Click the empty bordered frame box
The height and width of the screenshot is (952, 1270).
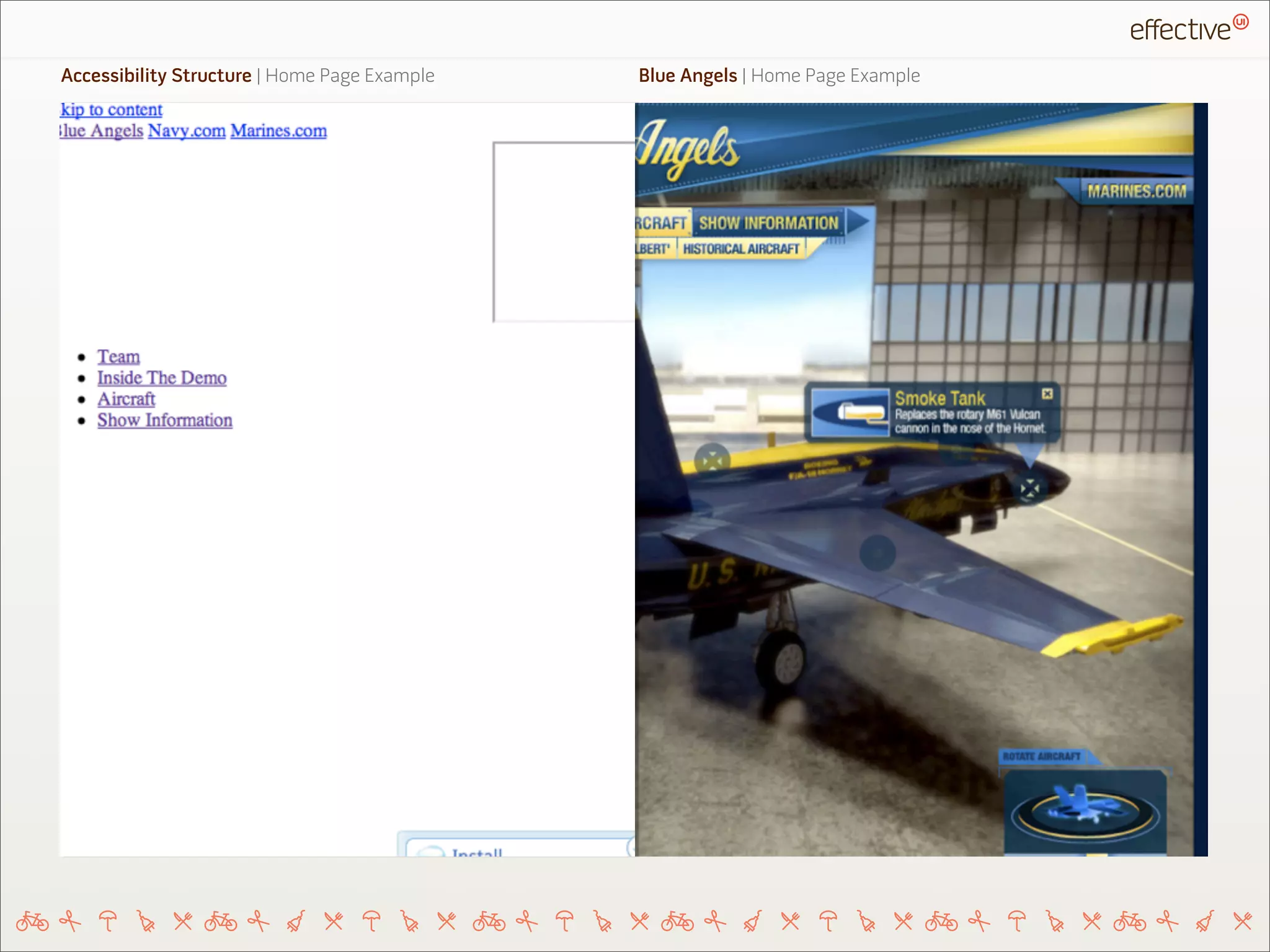(564, 232)
